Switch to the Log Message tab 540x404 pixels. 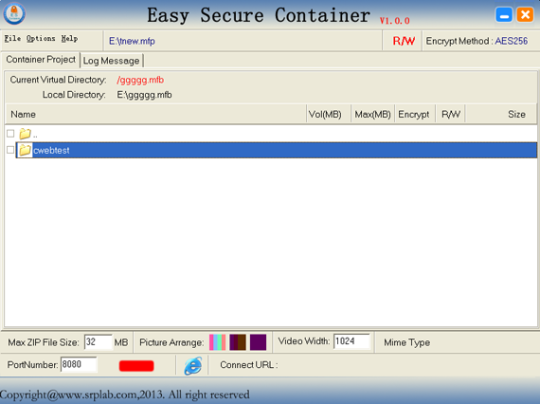[x=111, y=61]
